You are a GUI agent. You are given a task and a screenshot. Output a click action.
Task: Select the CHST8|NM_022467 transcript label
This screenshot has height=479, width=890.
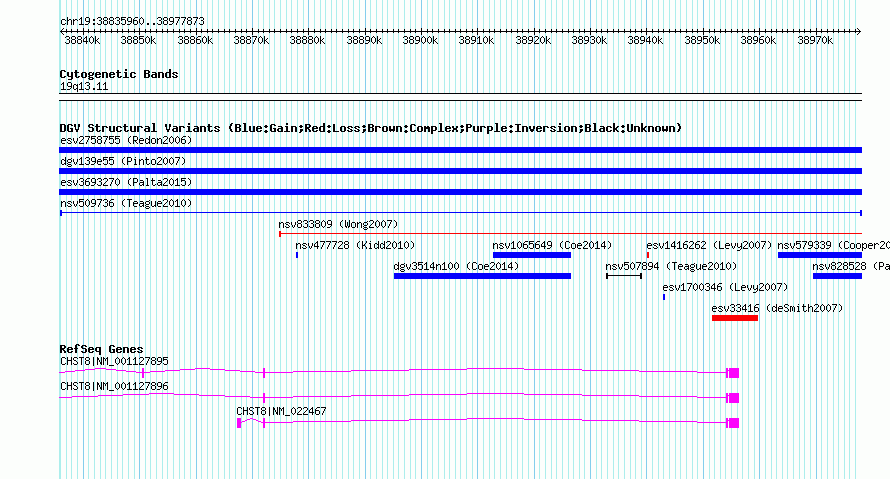click(x=282, y=411)
